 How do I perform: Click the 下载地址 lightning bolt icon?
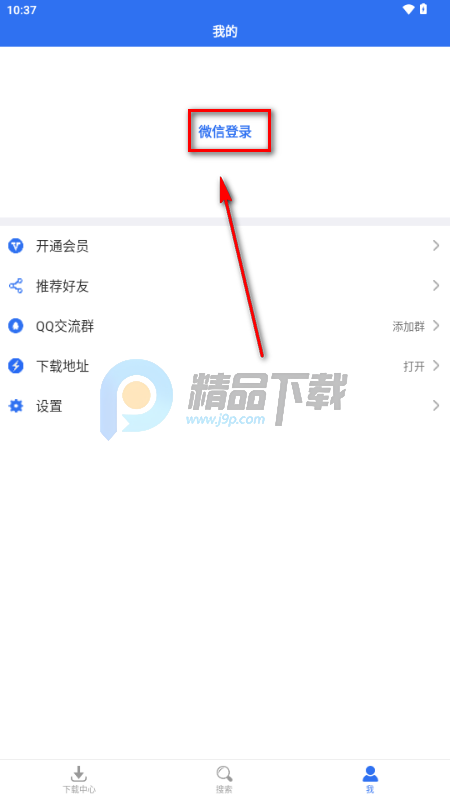tap(16, 366)
